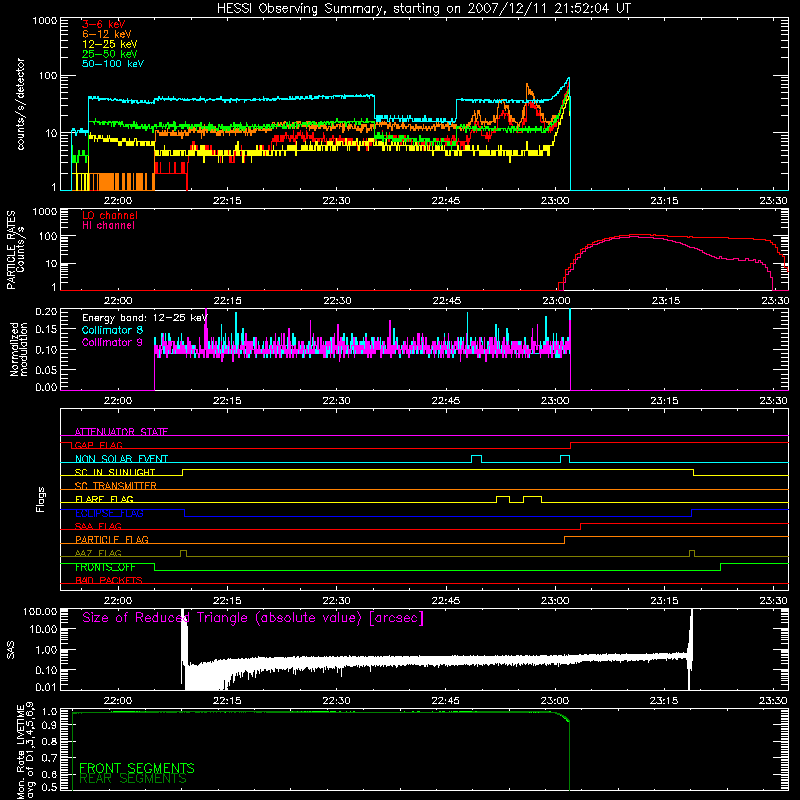Click the HI channel legend label
Screen dimensions: 800x800
coord(108,226)
